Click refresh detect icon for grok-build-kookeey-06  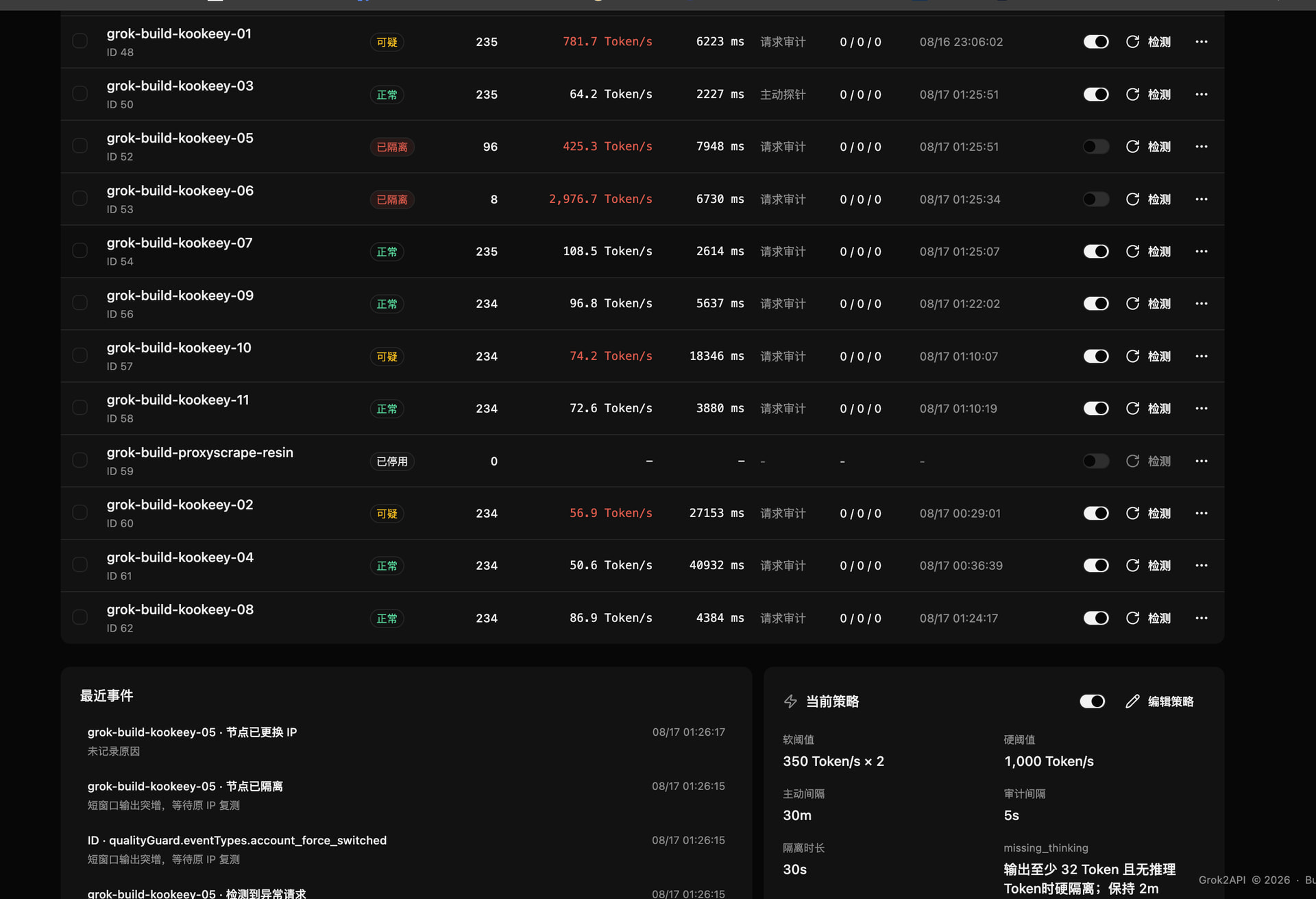pyautogui.click(x=1132, y=200)
